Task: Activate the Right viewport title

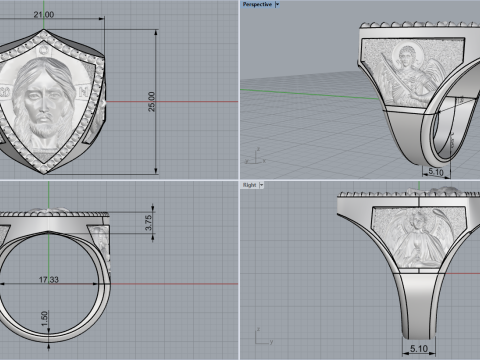Action: coord(249,185)
